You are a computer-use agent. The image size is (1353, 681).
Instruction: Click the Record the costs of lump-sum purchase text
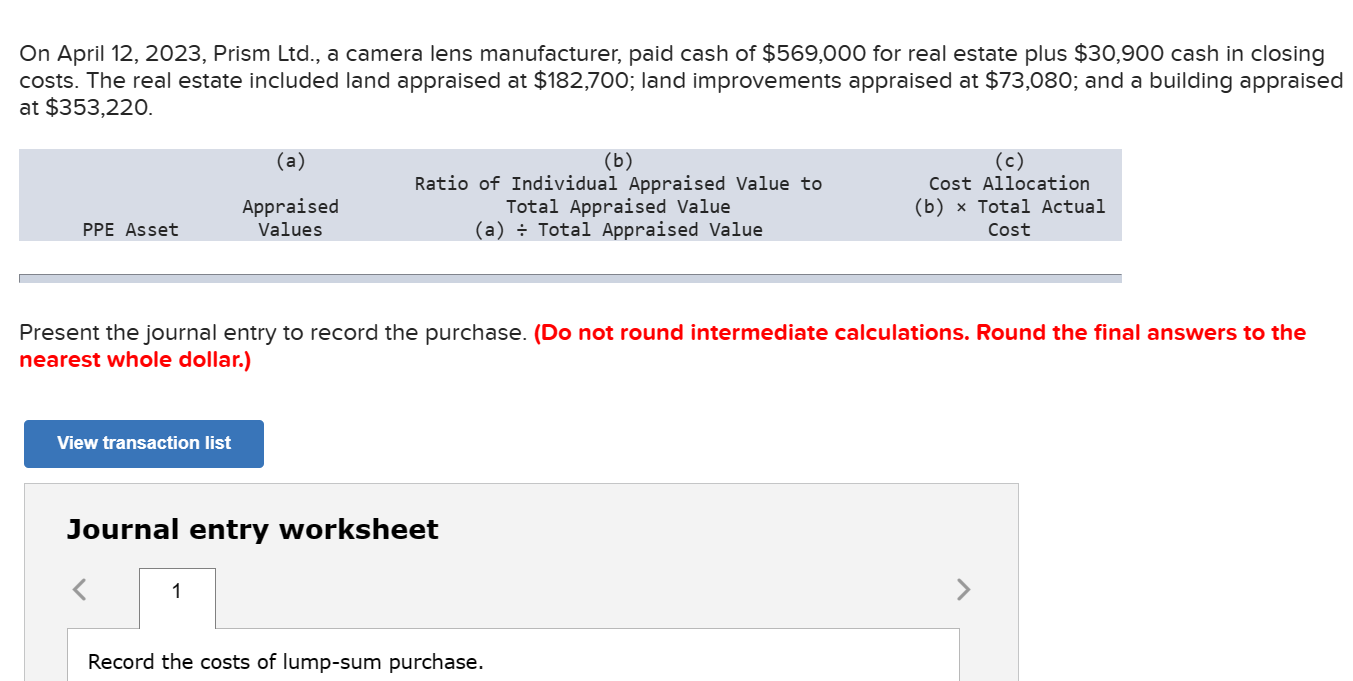286,661
